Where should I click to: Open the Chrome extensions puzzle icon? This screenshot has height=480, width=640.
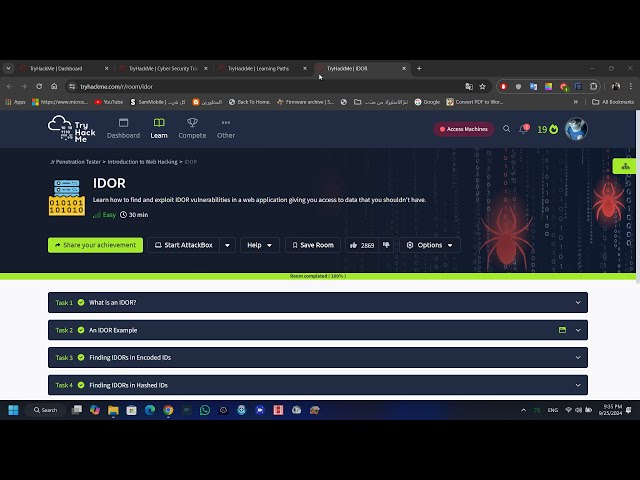(593, 87)
